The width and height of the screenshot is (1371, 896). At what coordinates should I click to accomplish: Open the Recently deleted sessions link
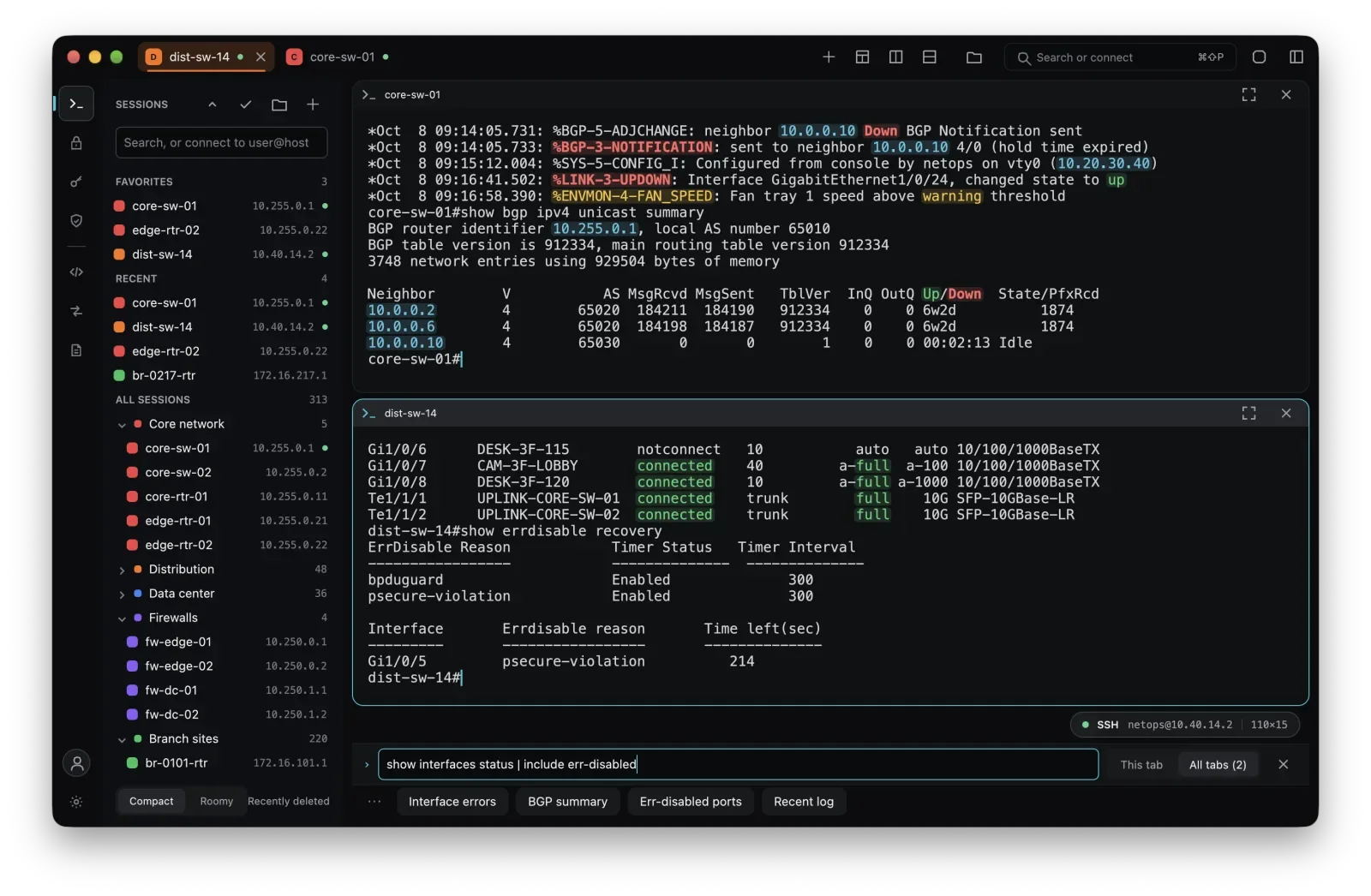tap(289, 801)
